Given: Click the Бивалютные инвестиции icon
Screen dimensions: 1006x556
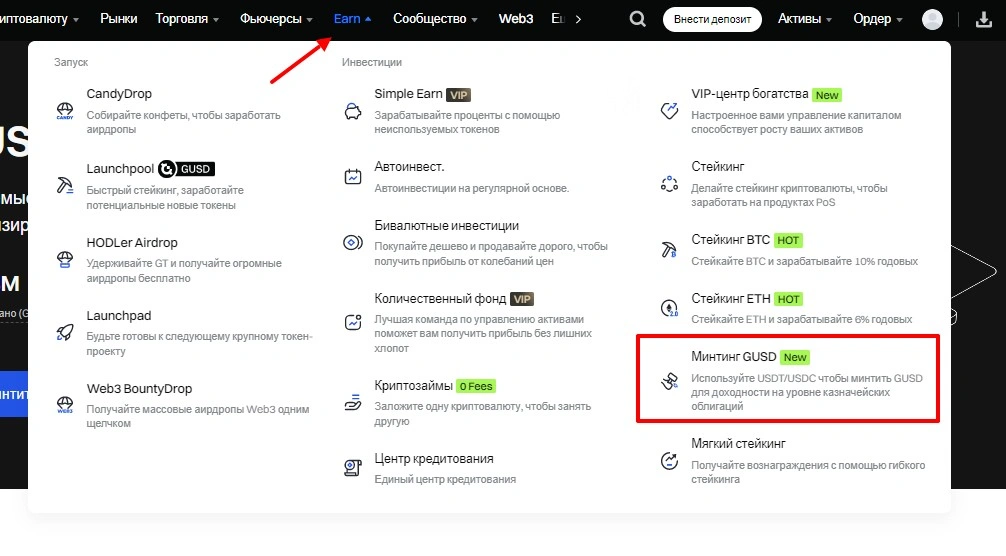Looking at the screenshot, I should click(x=353, y=242).
